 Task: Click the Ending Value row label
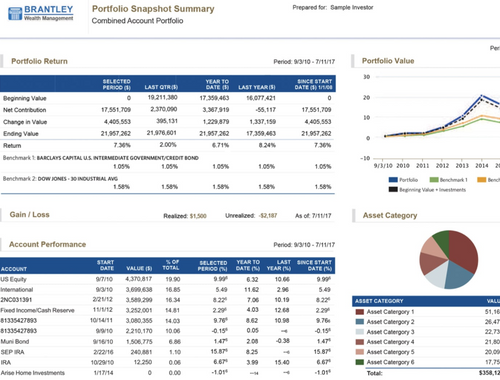click(x=21, y=134)
